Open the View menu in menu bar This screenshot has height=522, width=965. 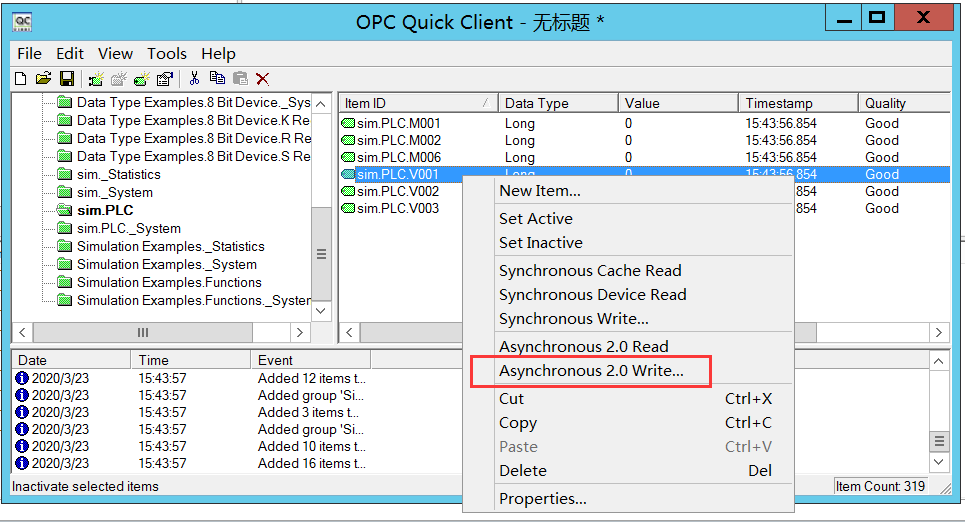[x=115, y=54]
